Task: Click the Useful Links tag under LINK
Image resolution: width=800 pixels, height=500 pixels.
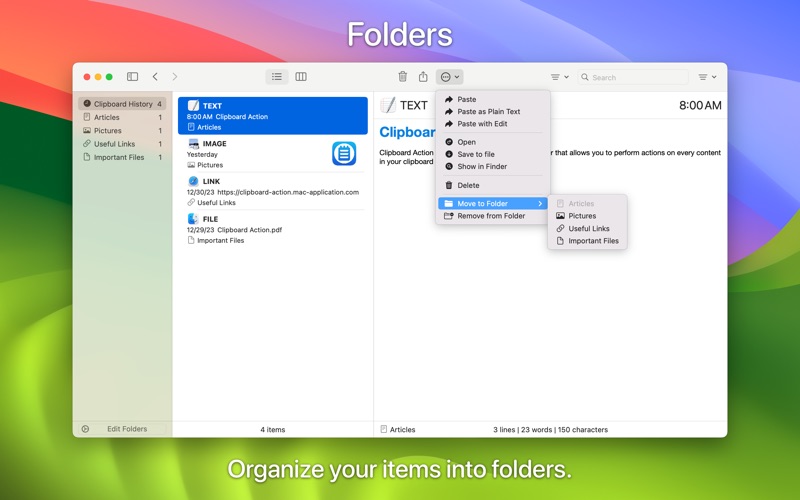Action: 211,203
